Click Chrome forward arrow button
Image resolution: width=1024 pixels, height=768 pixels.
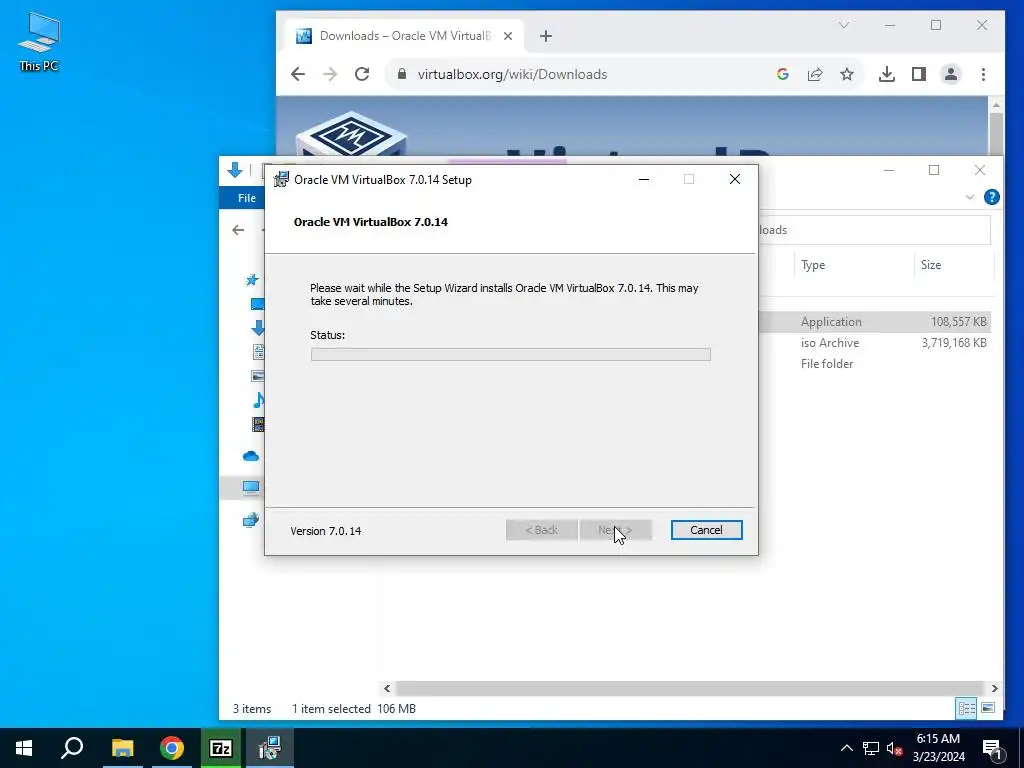(330, 74)
